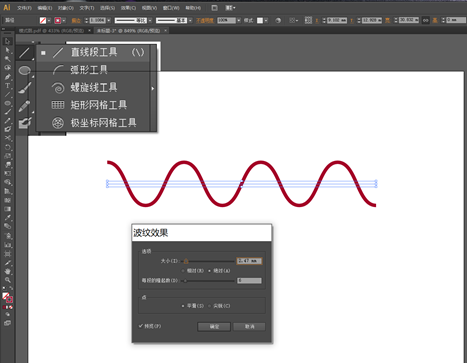Select the Pen tool
The image size is (467, 363).
(7, 77)
